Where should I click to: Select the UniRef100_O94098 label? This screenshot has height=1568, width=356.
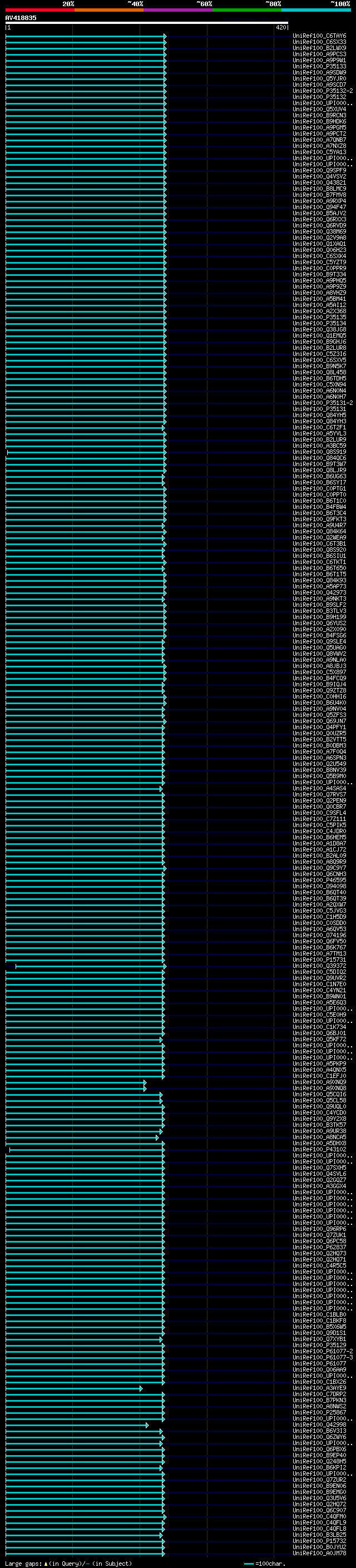click(319, 886)
